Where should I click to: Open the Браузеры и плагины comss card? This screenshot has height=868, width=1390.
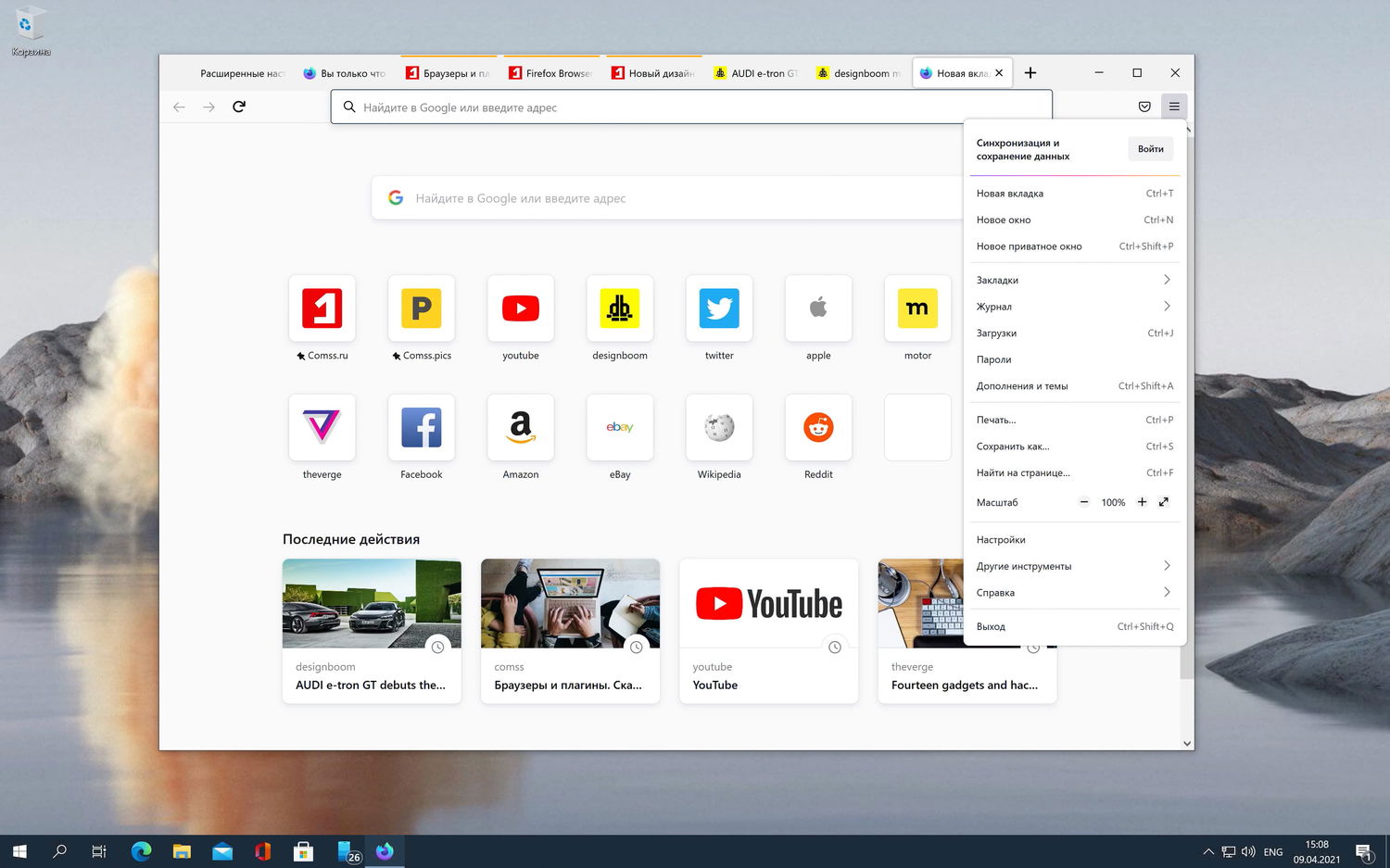coord(570,631)
